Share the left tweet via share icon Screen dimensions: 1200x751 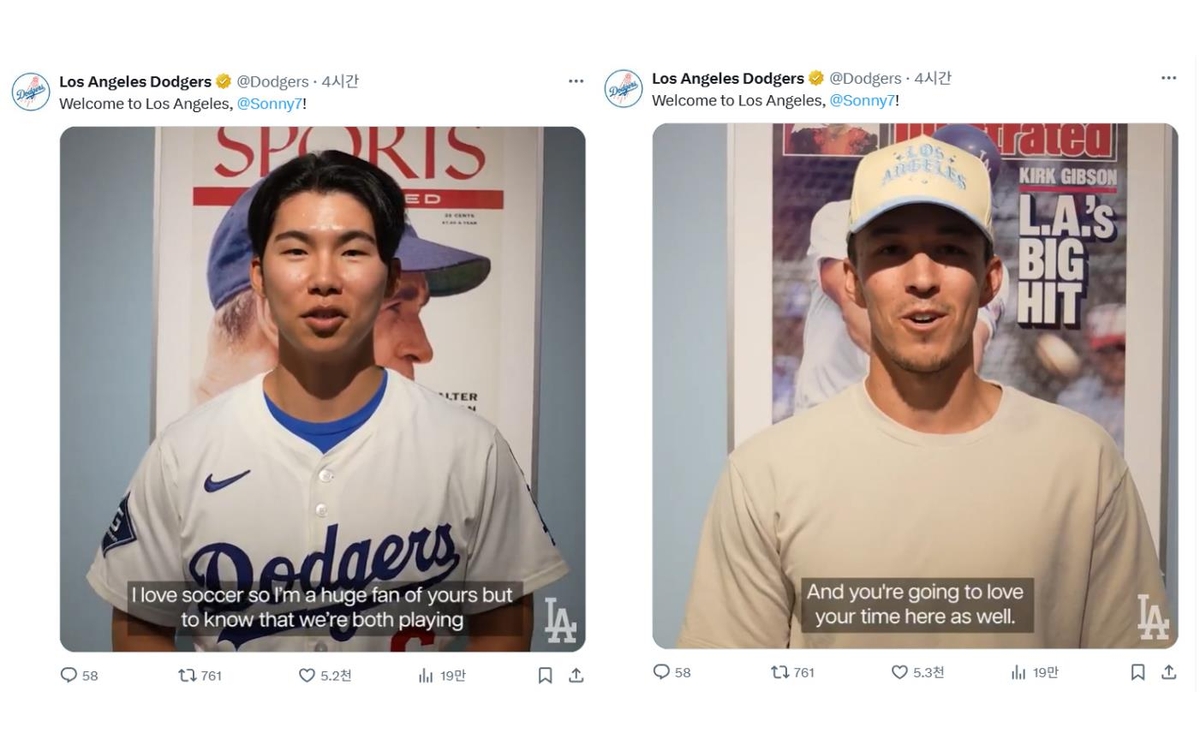click(576, 676)
